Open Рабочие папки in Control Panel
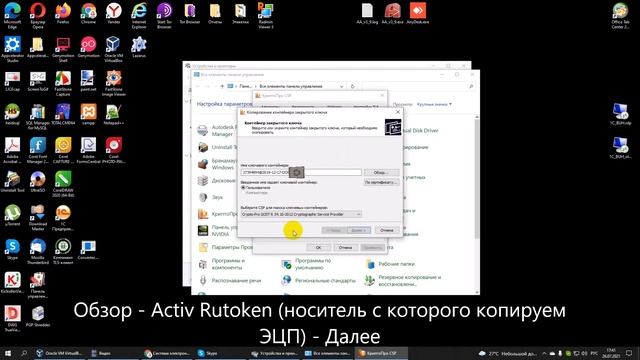This screenshot has height=360, width=640. [390, 264]
